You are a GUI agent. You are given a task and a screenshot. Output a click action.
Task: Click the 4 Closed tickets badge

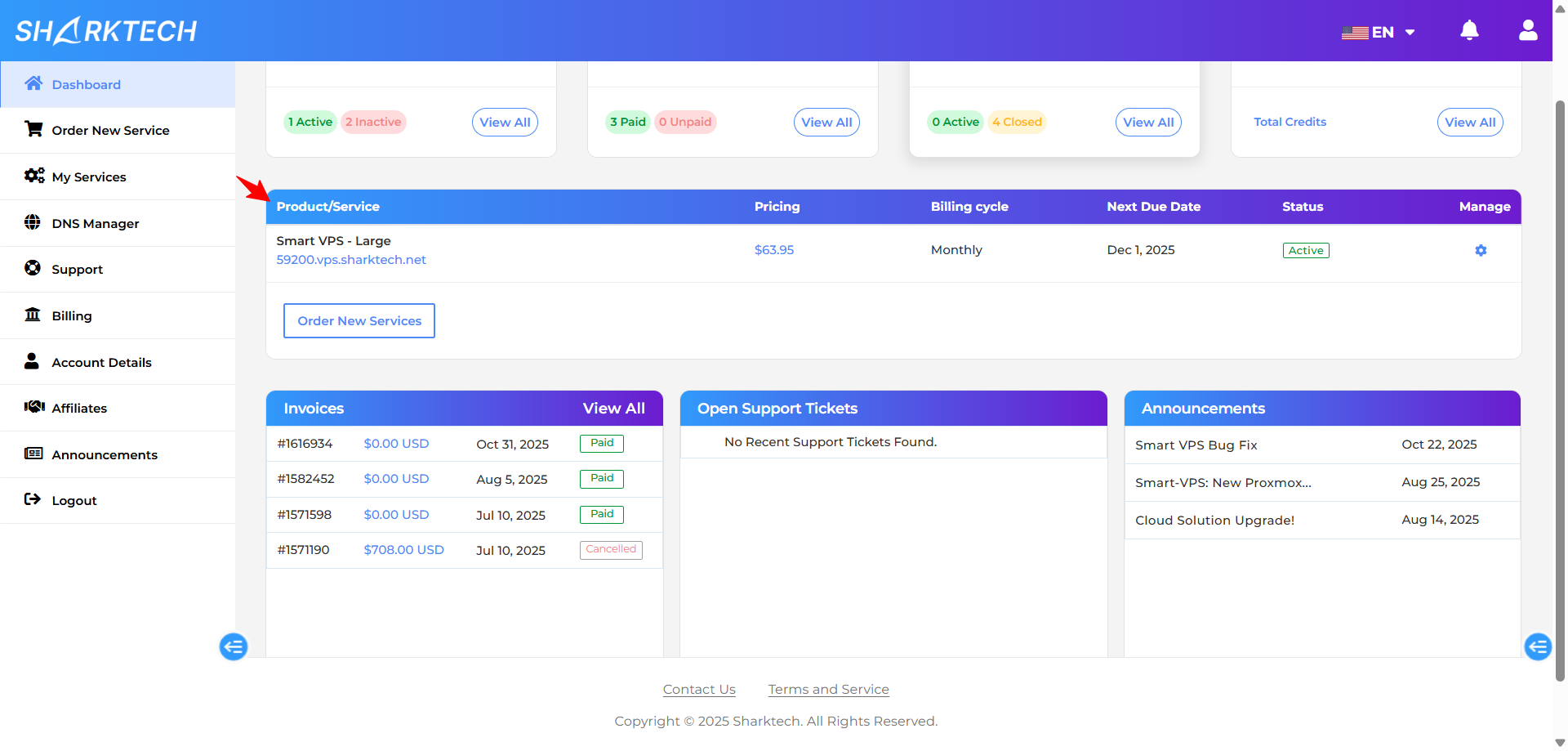(1018, 123)
